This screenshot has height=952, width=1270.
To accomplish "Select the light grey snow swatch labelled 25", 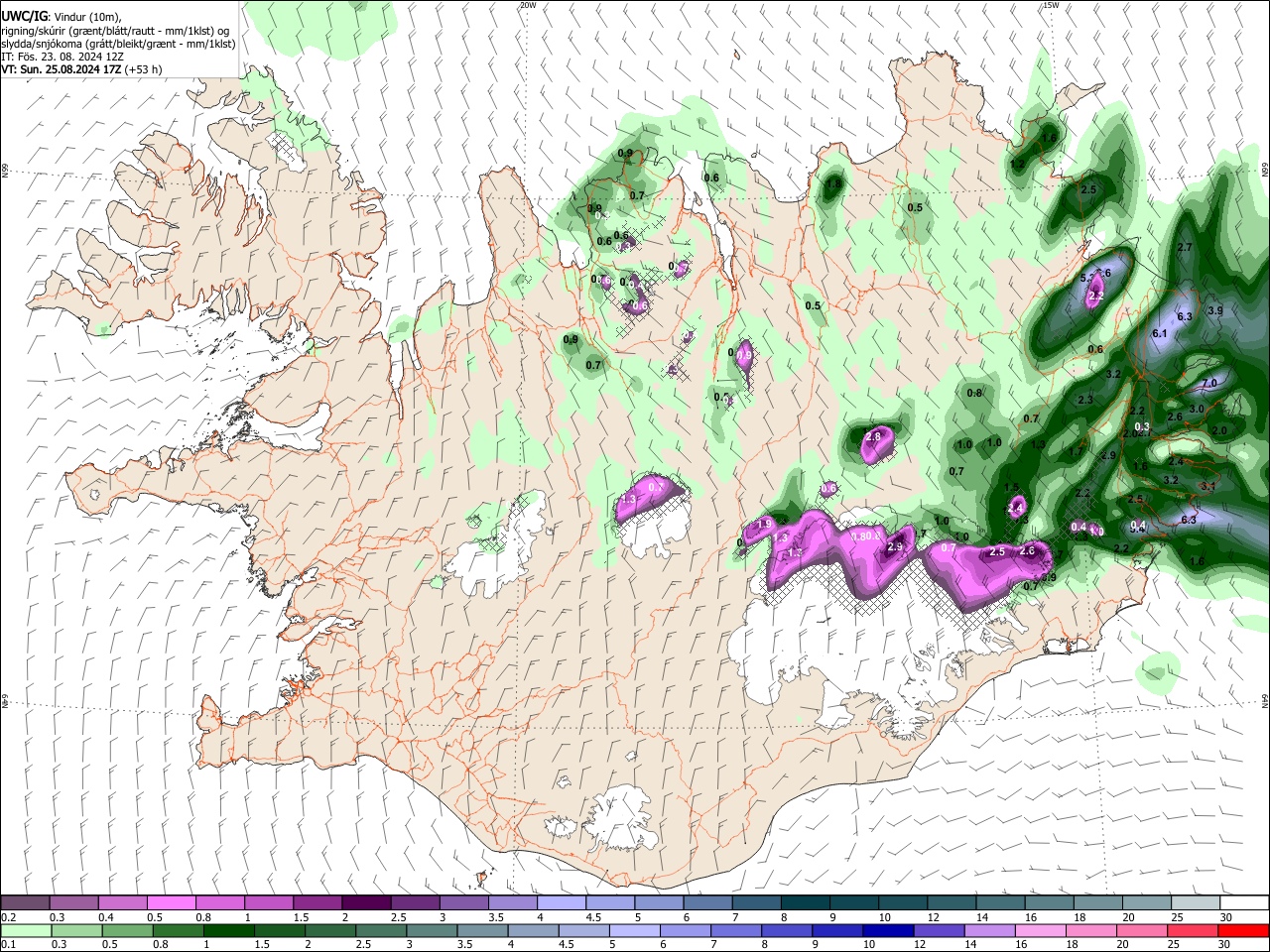I will coord(1196,902).
